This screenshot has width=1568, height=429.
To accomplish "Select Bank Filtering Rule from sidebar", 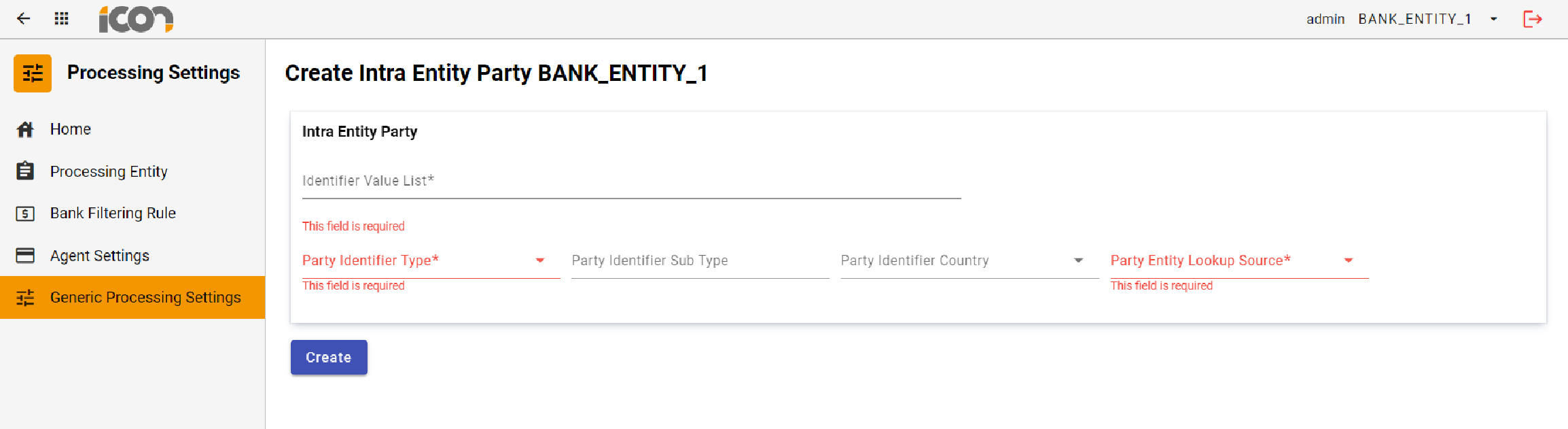I will pos(113,213).
